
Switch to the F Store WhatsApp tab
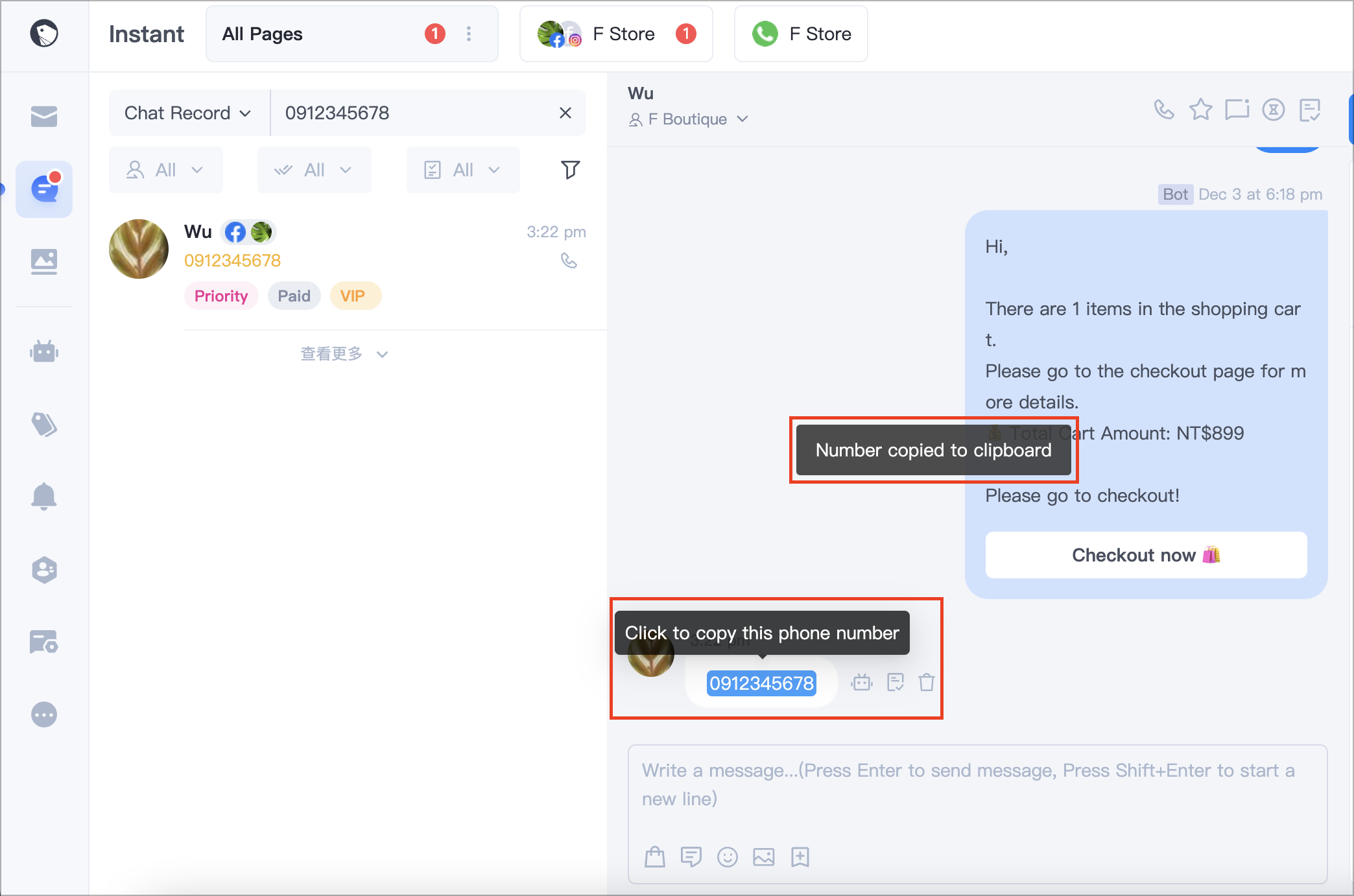pos(801,34)
